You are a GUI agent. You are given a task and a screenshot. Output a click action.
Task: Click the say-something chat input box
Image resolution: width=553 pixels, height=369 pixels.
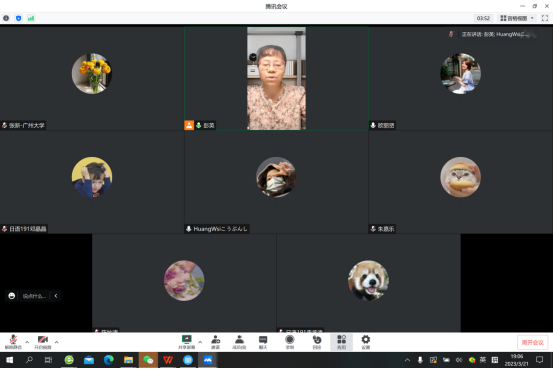point(34,296)
